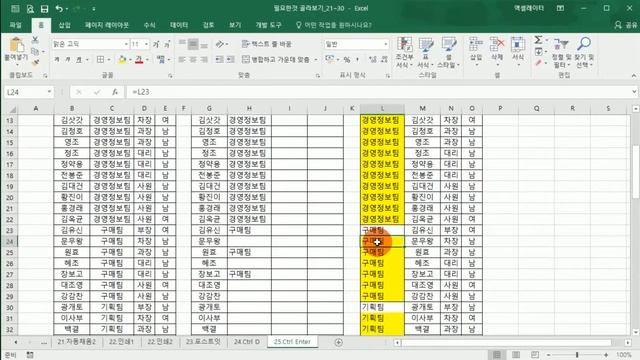Screen dimensions: 640x360
Task: Switch to the 수식 Formulas tab
Action: [x=149, y=25]
